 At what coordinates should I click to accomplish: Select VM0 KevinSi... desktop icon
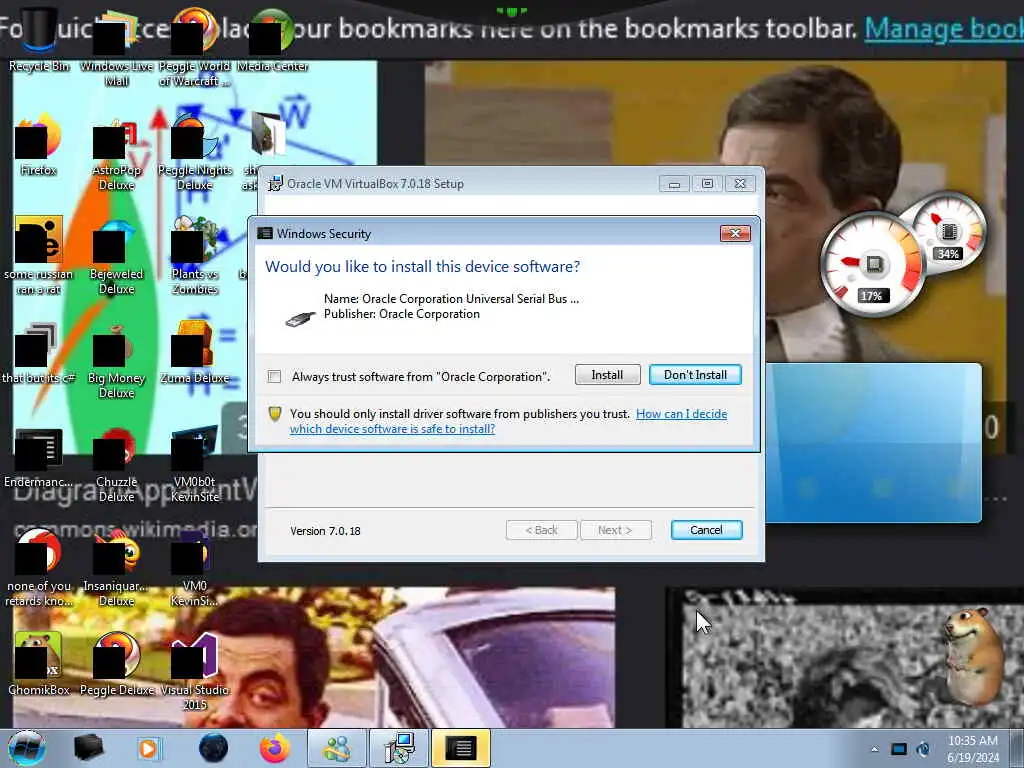coord(195,567)
